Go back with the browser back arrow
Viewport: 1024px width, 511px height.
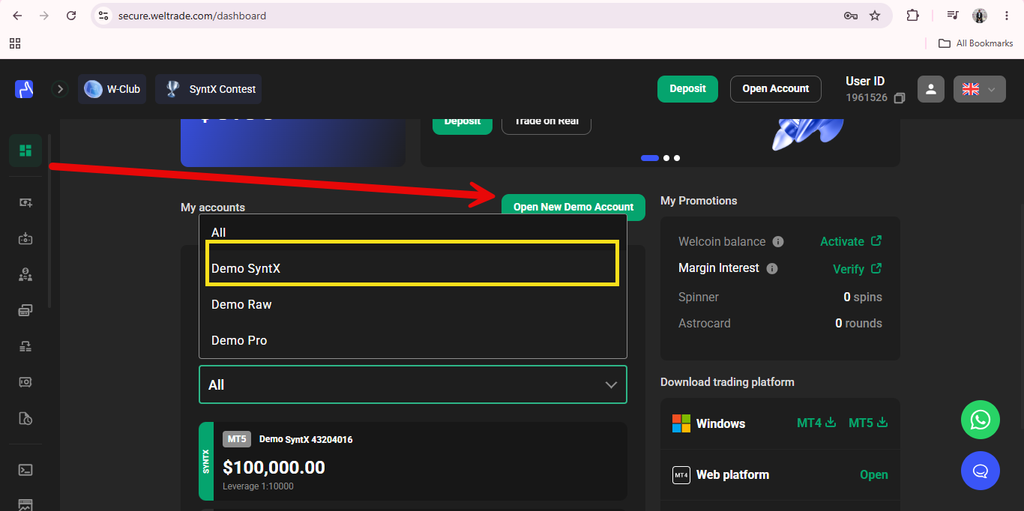coord(17,16)
